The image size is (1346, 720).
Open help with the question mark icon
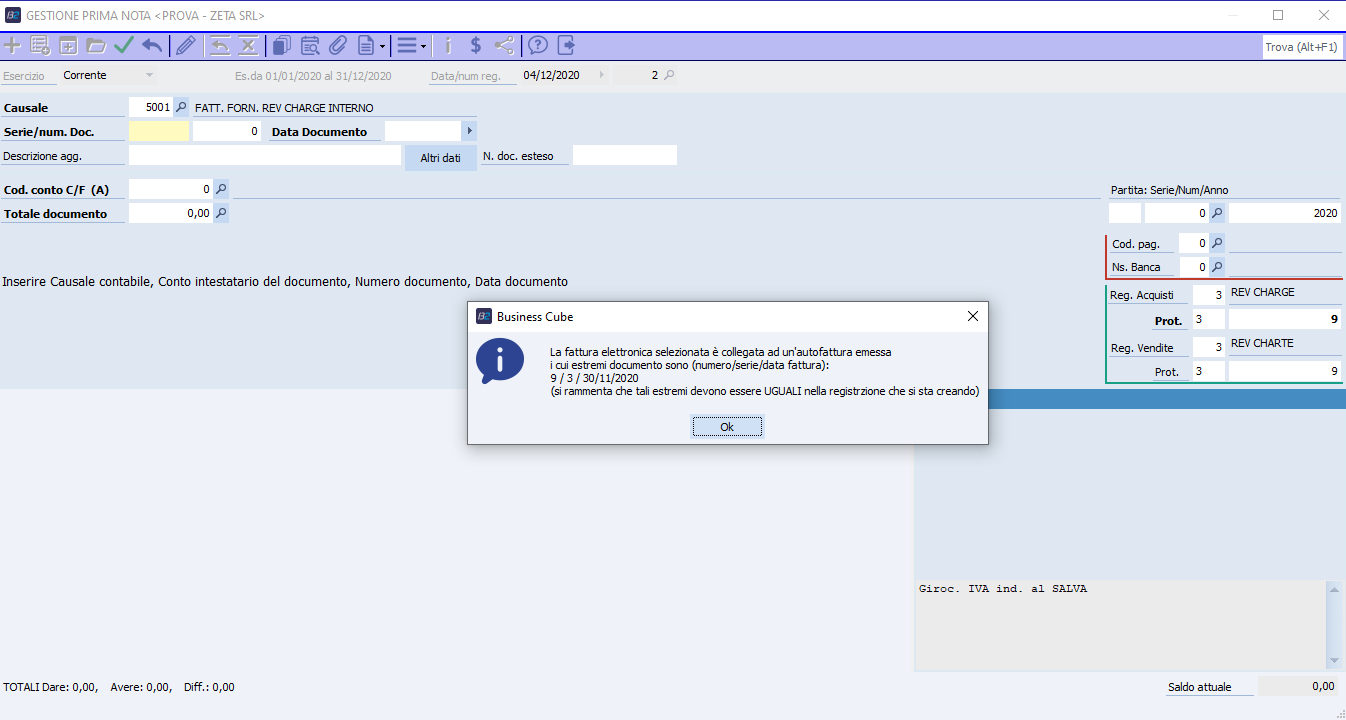pyautogui.click(x=538, y=46)
